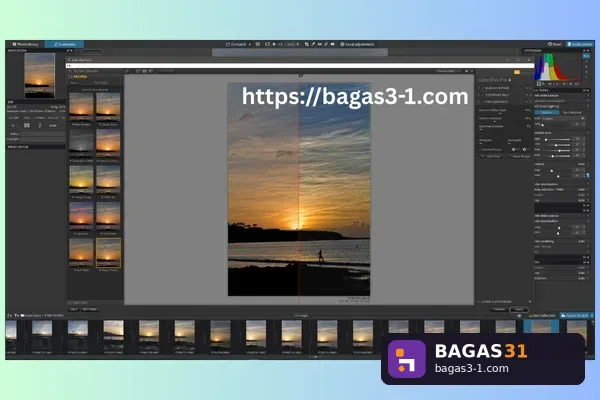Click Export to disk
This screenshot has width=600, height=400.
(574, 316)
